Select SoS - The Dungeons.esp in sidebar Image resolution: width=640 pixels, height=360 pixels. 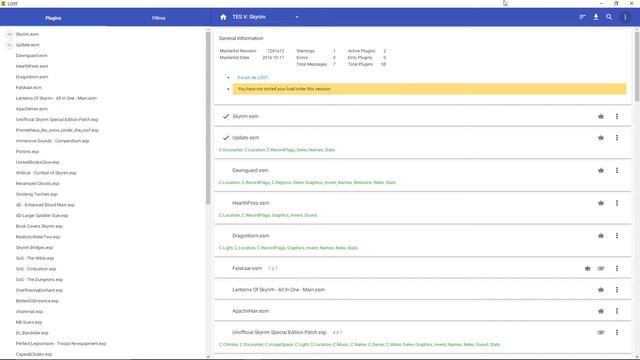39,279
